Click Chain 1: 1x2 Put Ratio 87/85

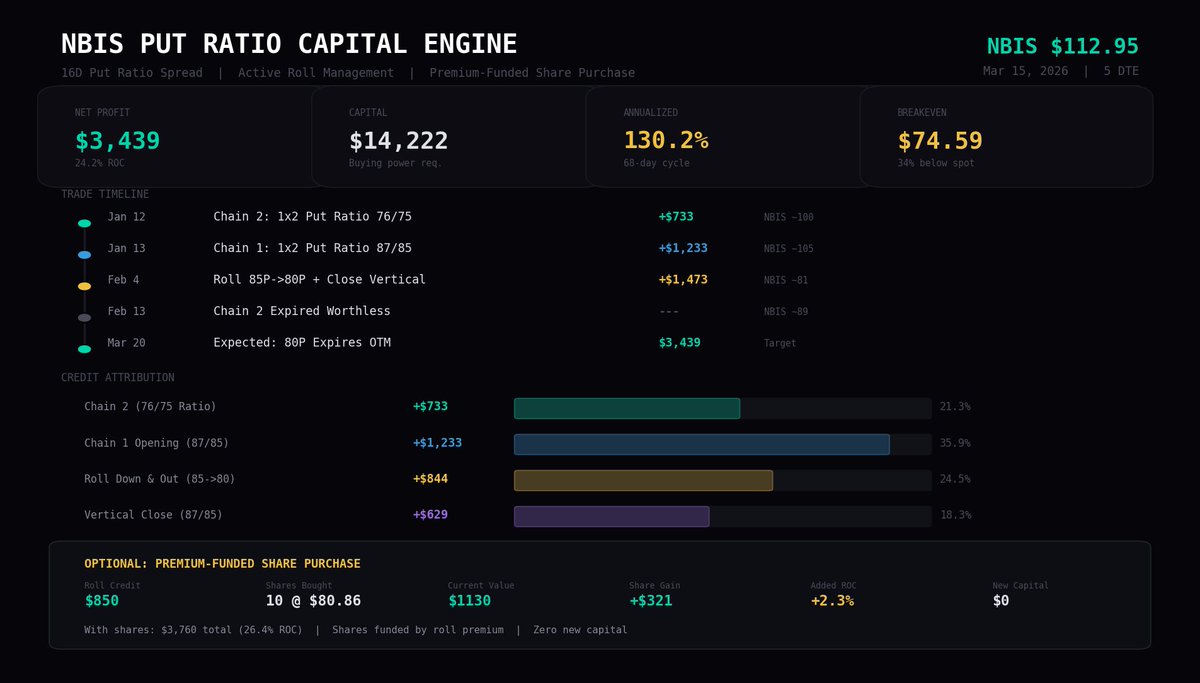(312, 248)
